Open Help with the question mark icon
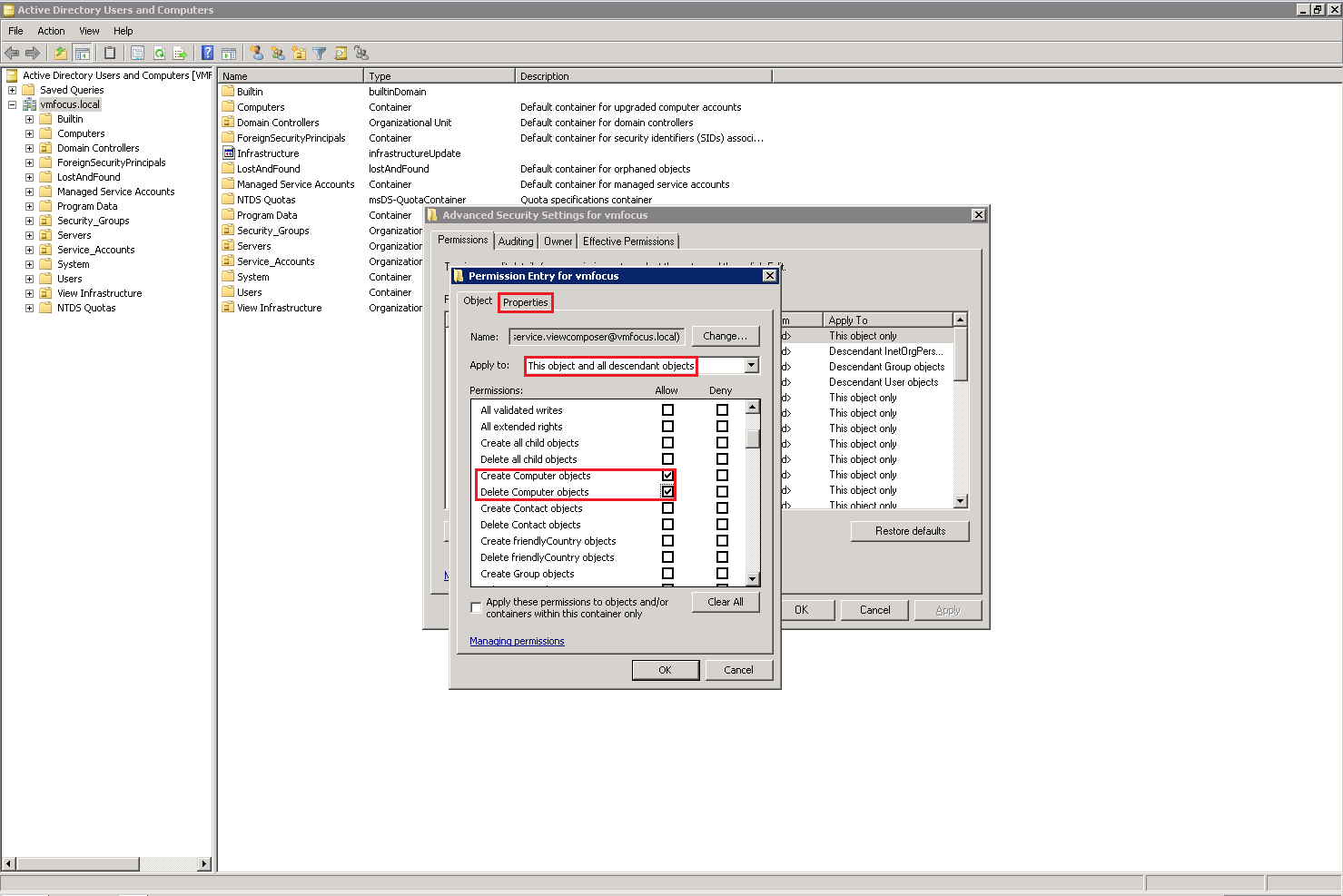 (207, 54)
